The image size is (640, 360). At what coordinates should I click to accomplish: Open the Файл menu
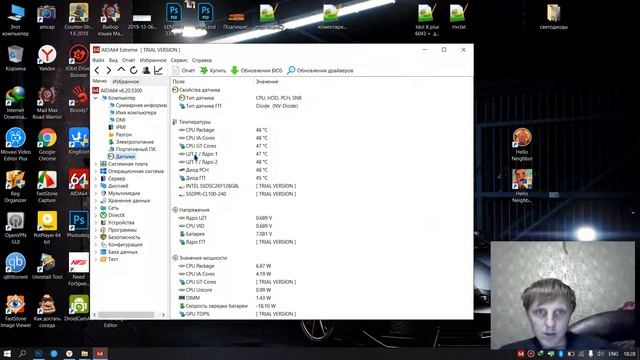[98, 60]
